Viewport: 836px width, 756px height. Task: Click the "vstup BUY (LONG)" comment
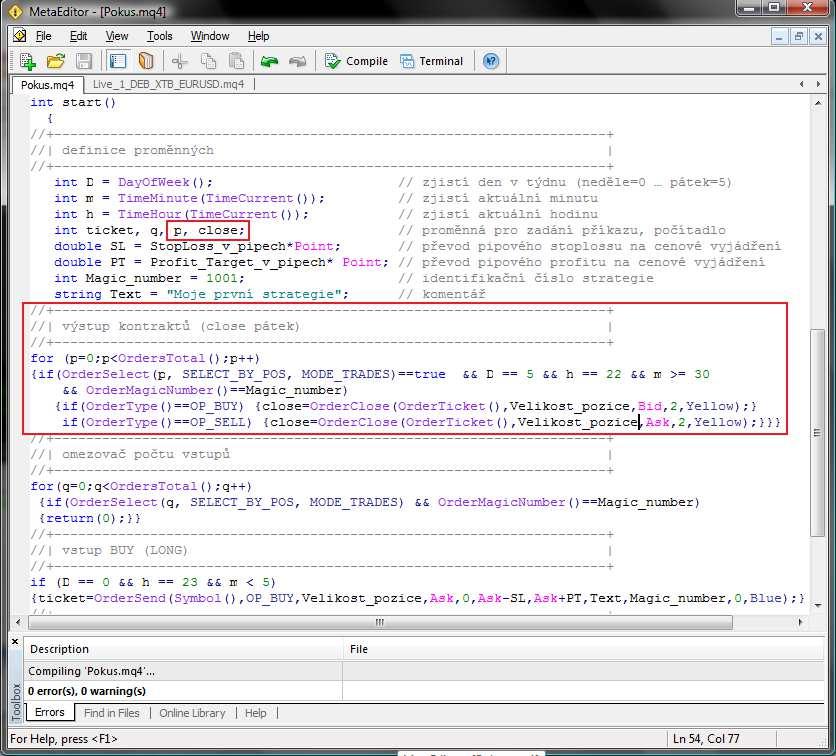(x=125, y=550)
